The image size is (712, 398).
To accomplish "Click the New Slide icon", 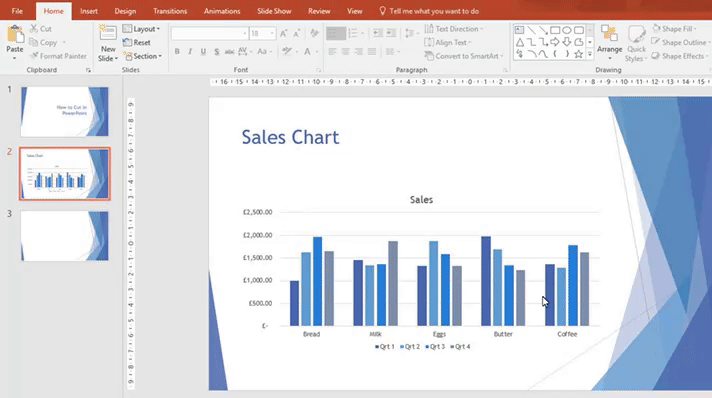I will coord(108,34).
